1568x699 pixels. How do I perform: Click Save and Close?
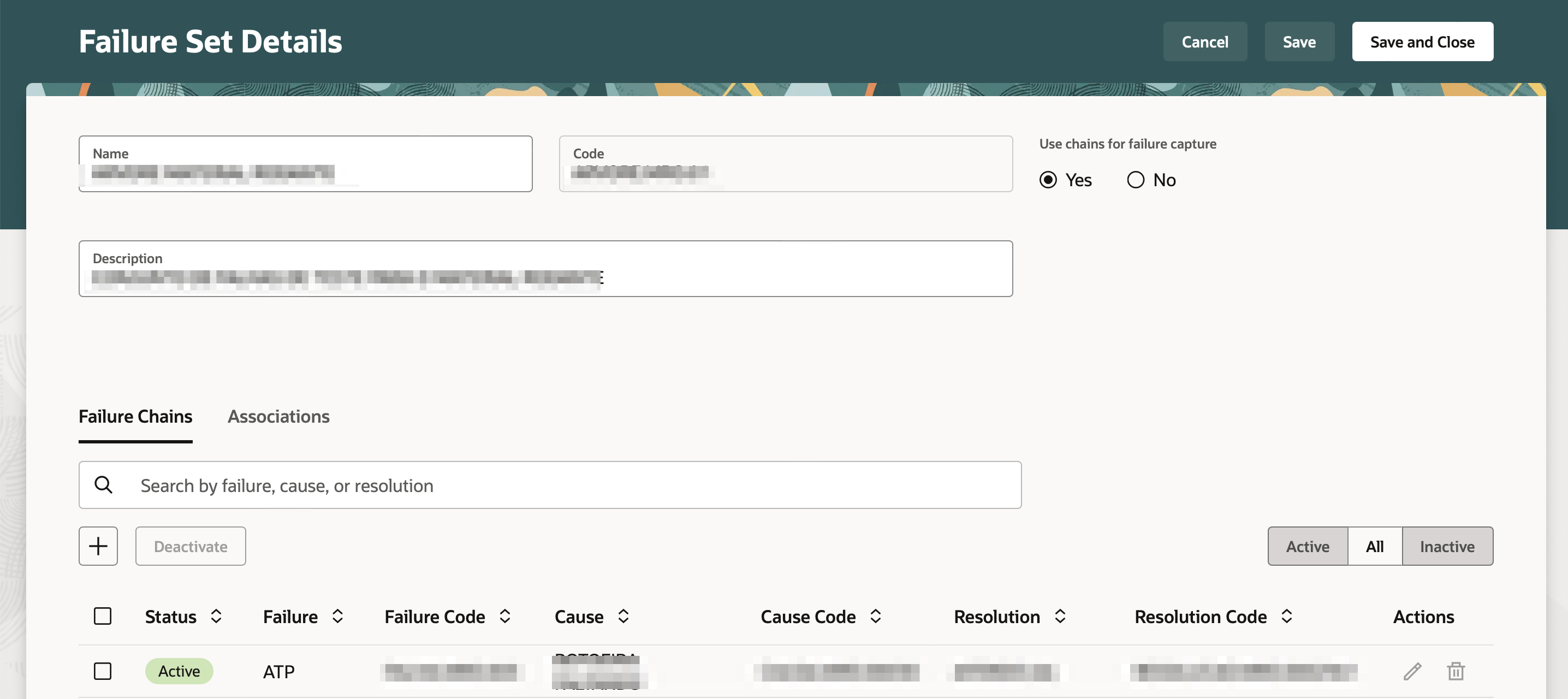pyautogui.click(x=1422, y=42)
